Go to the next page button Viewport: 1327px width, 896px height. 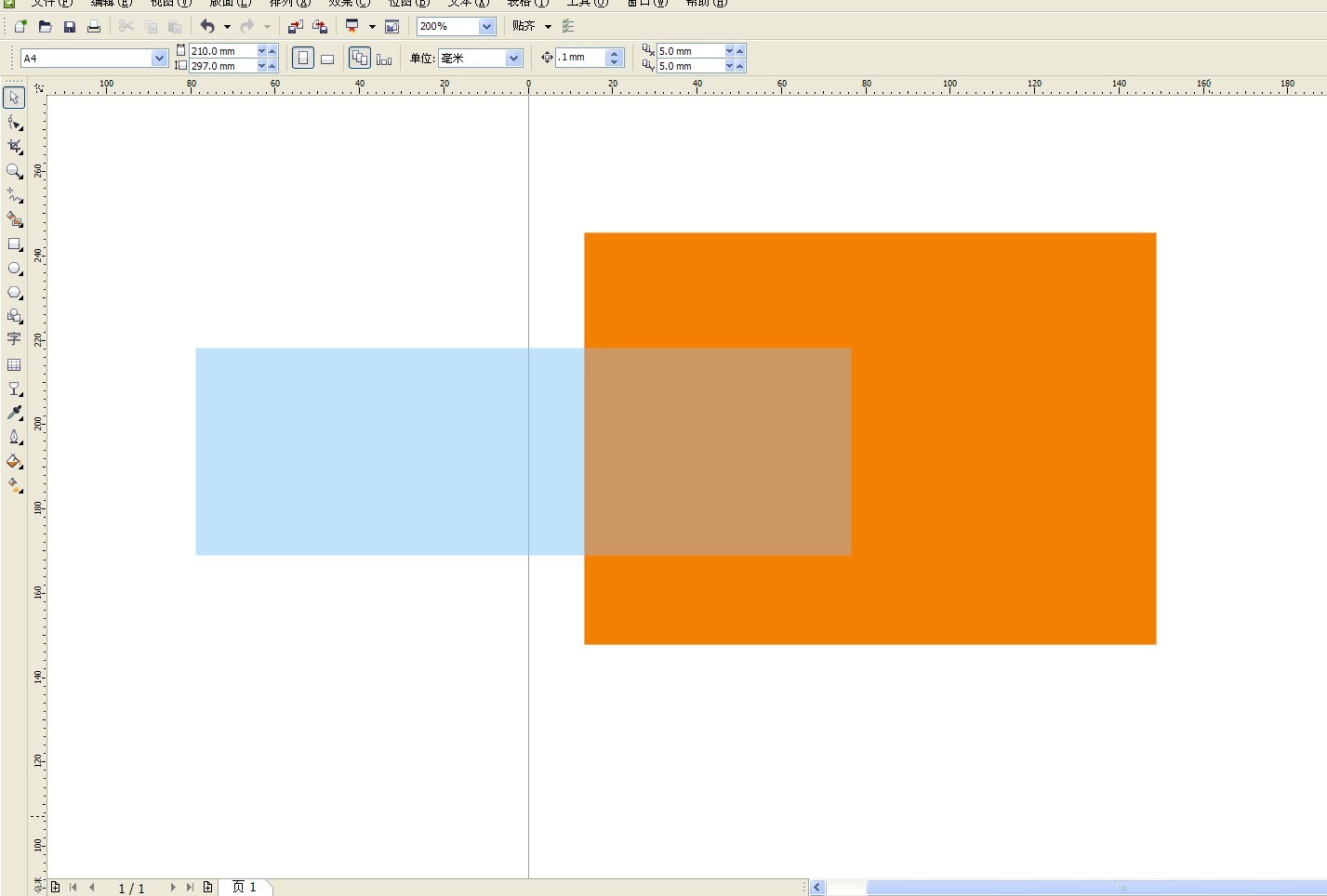(x=172, y=888)
